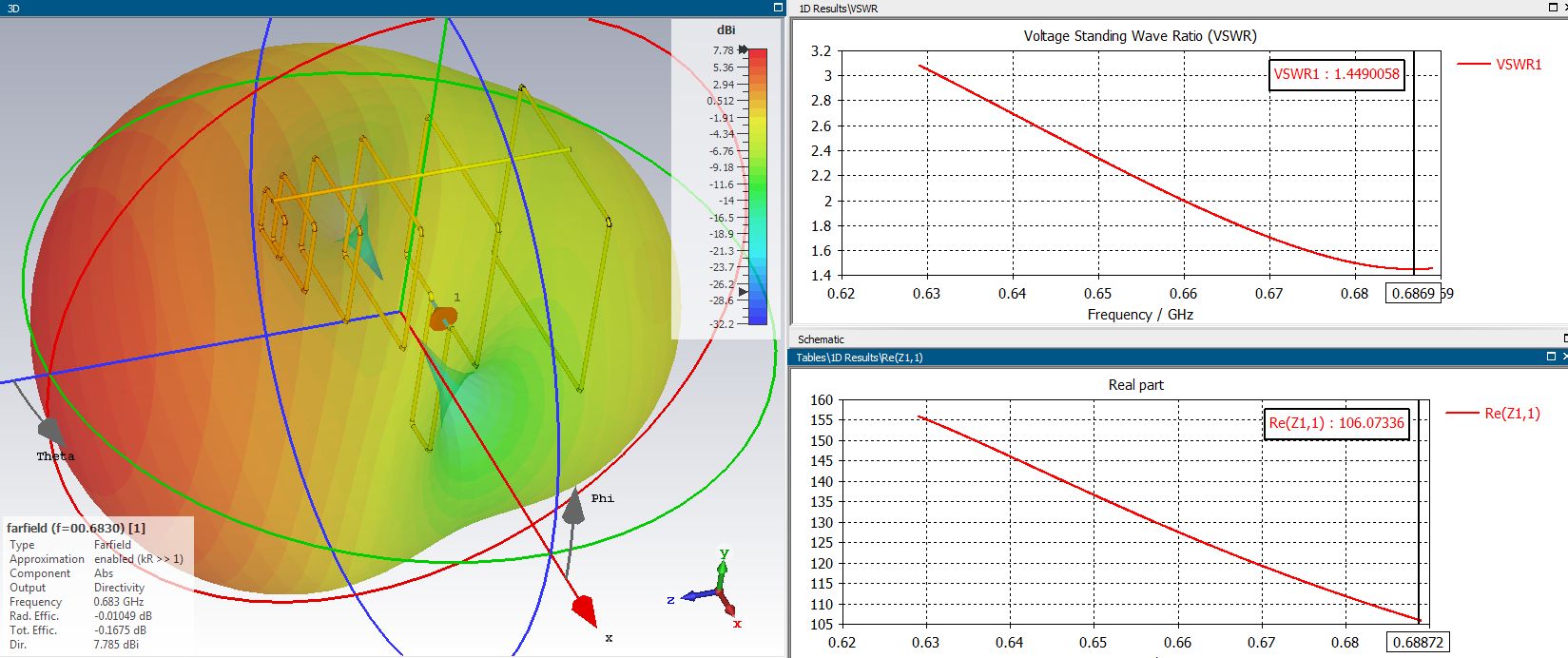Click the '3.2' tick on the VSWR axis
1568x658 pixels.
[821, 51]
